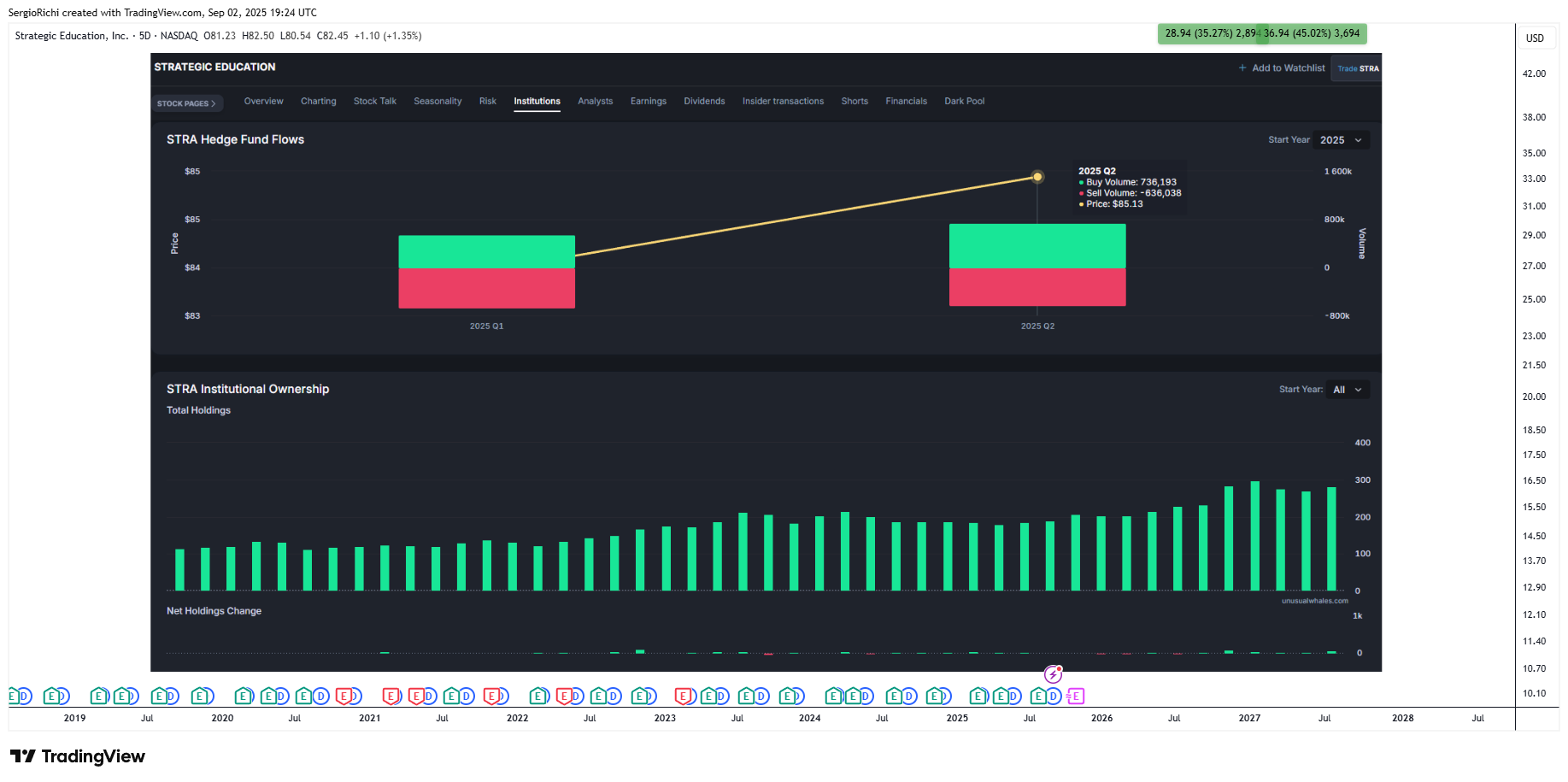The height and width of the screenshot is (782, 1568).
Task: Switch to the Charting tab
Action: (319, 101)
